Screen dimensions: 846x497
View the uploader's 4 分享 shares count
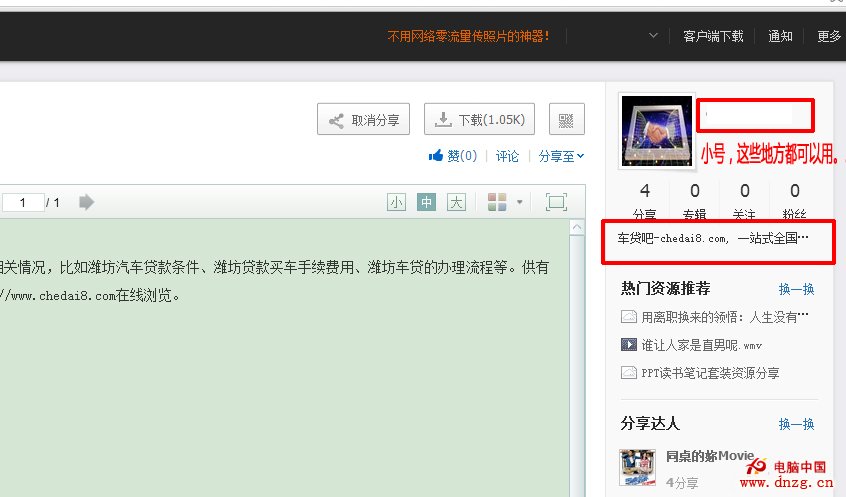click(645, 201)
